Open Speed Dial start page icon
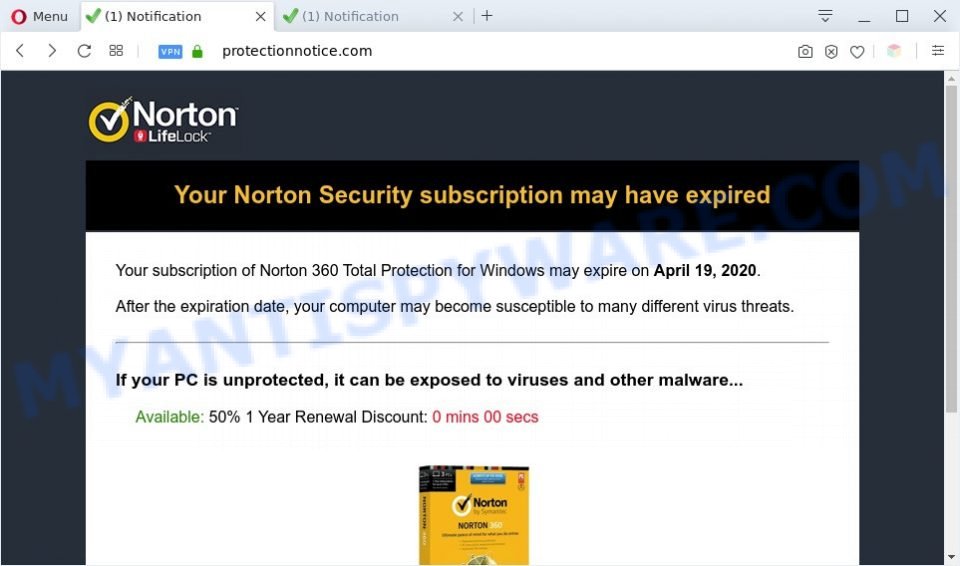 pyautogui.click(x=116, y=51)
